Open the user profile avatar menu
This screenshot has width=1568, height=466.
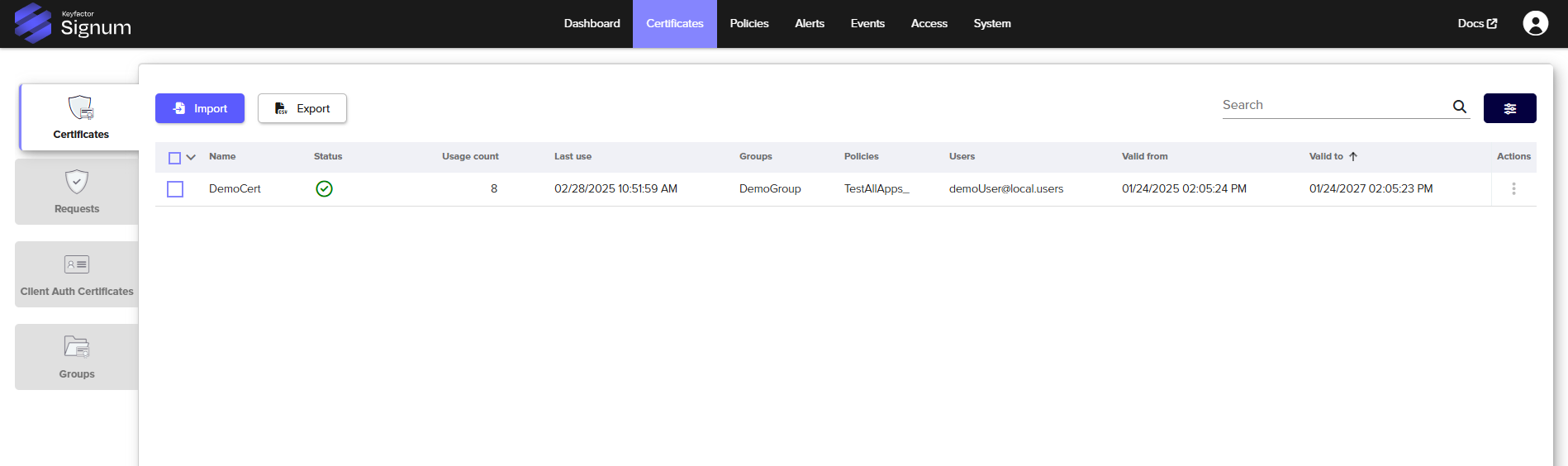1535,23
